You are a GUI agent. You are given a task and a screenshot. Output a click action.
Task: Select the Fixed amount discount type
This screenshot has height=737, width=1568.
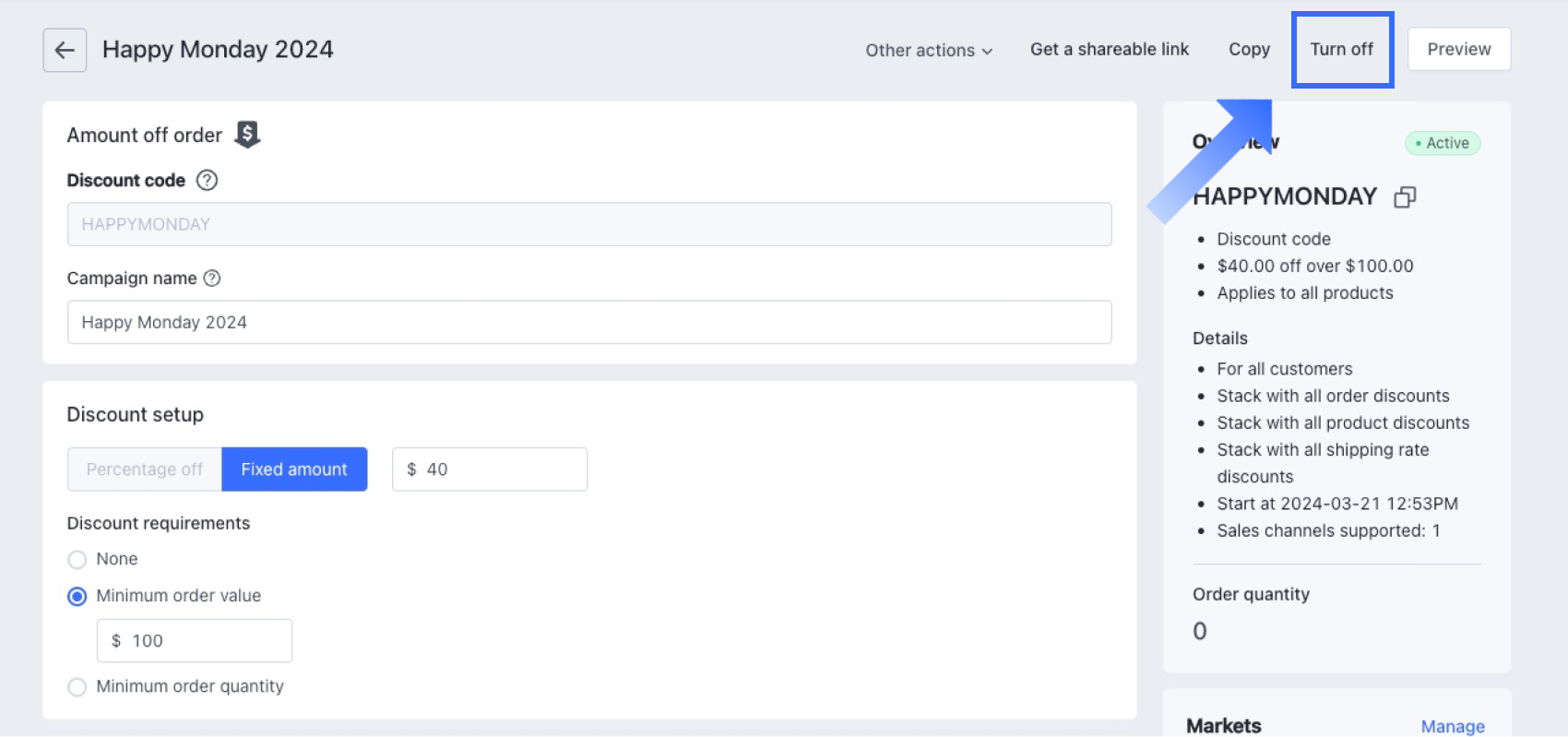(x=294, y=470)
